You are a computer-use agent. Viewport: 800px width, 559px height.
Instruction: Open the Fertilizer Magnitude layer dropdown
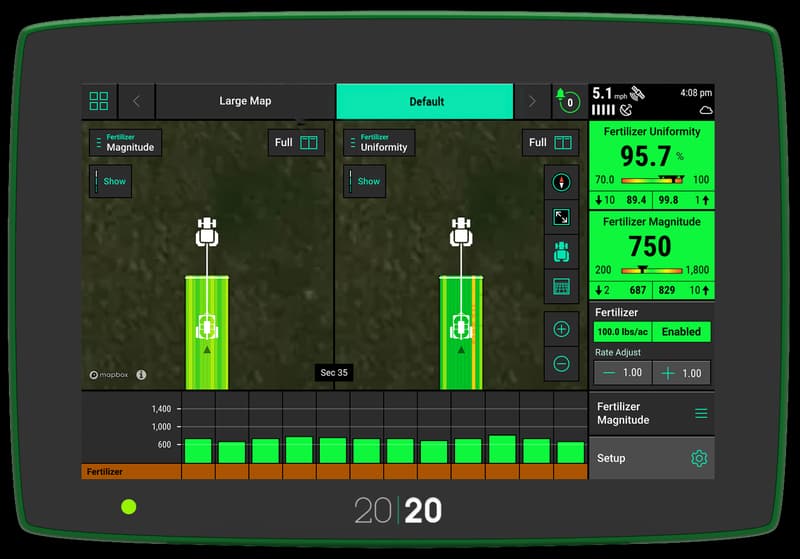point(126,142)
